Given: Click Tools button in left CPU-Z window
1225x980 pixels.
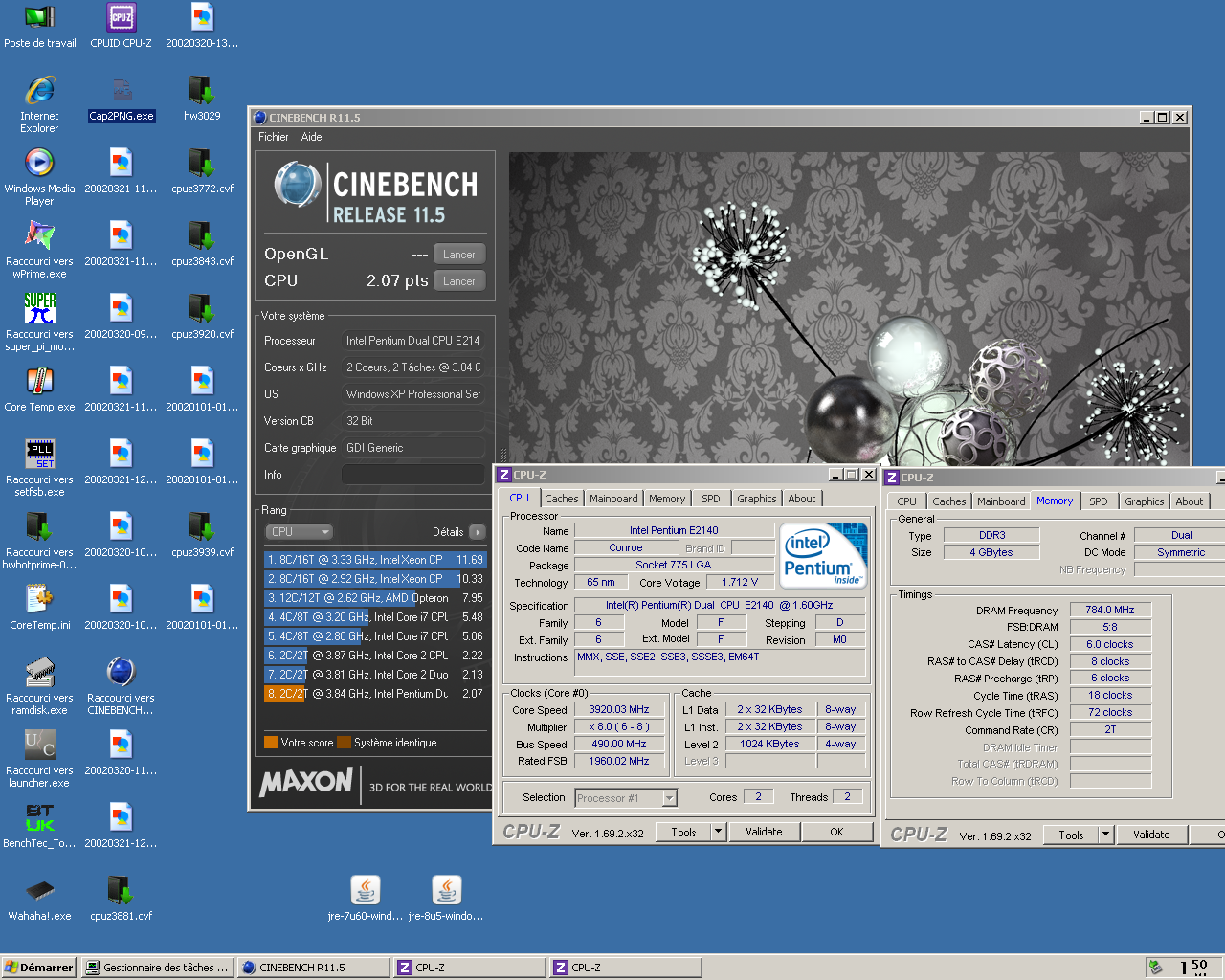Looking at the screenshot, I should tap(684, 832).
